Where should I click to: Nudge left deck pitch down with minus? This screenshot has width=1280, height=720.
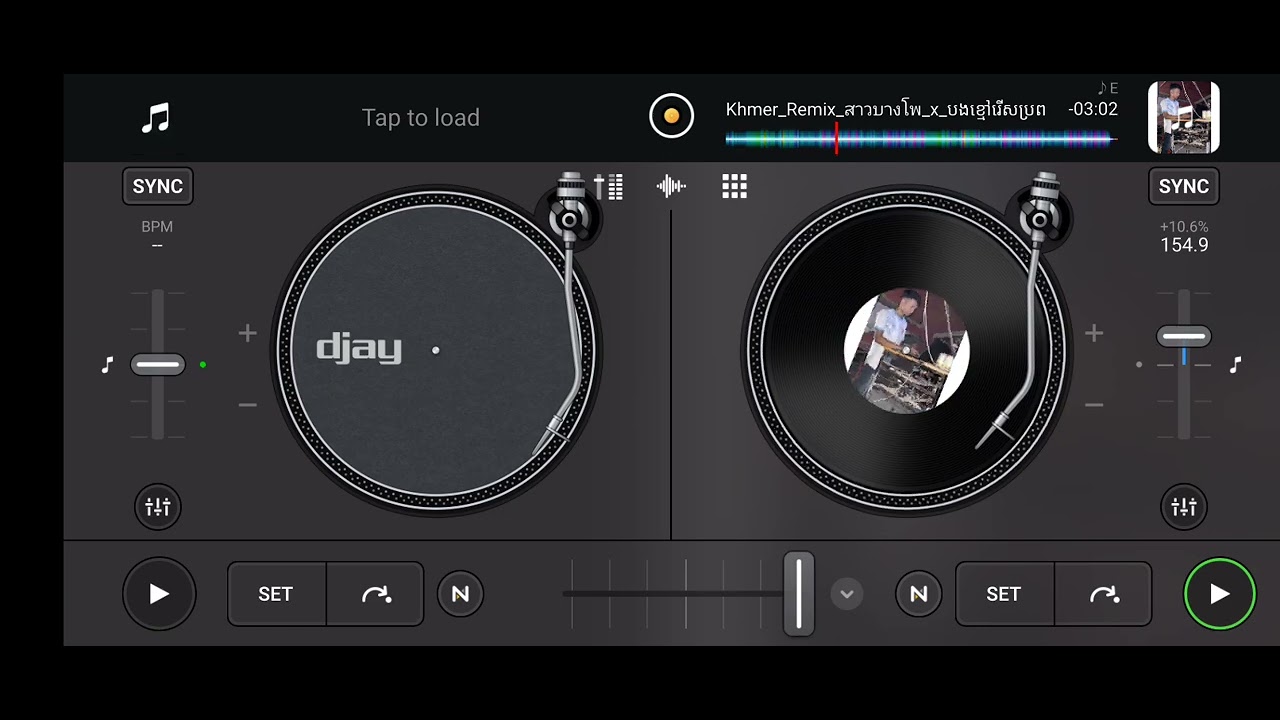(x=247, y=405)
